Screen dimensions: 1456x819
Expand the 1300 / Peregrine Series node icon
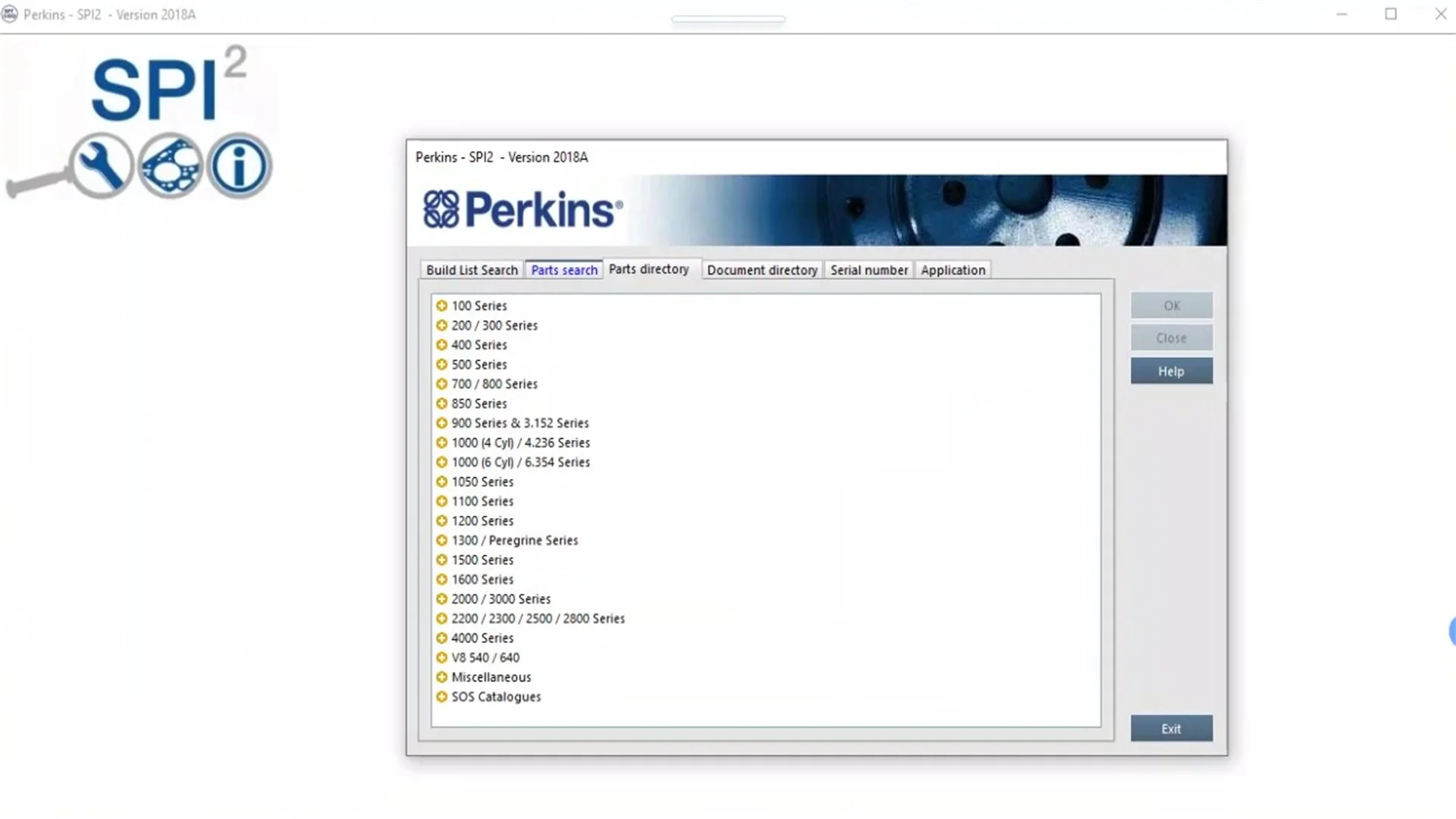[x=441, y=541]
